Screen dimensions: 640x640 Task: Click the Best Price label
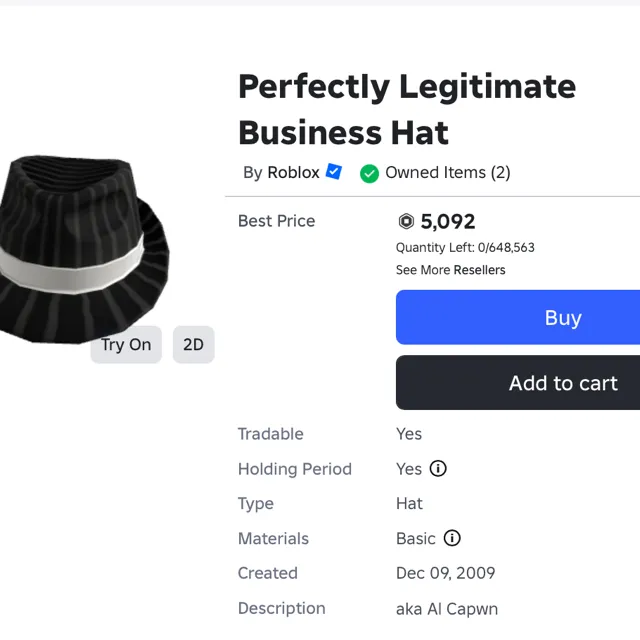coord(276,221)
